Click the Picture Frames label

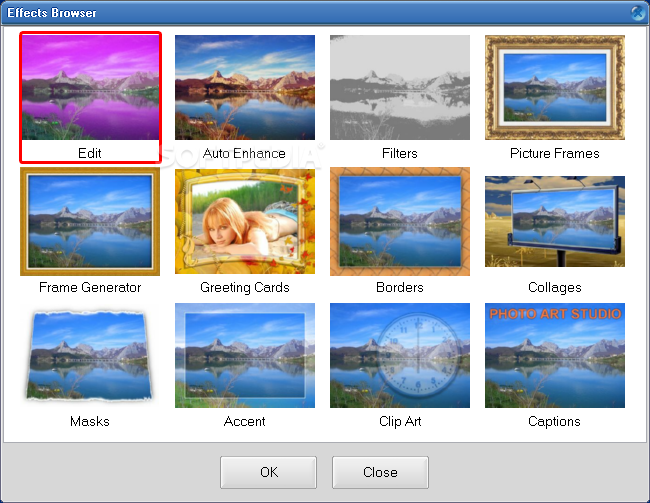click(x=555, y=153)
